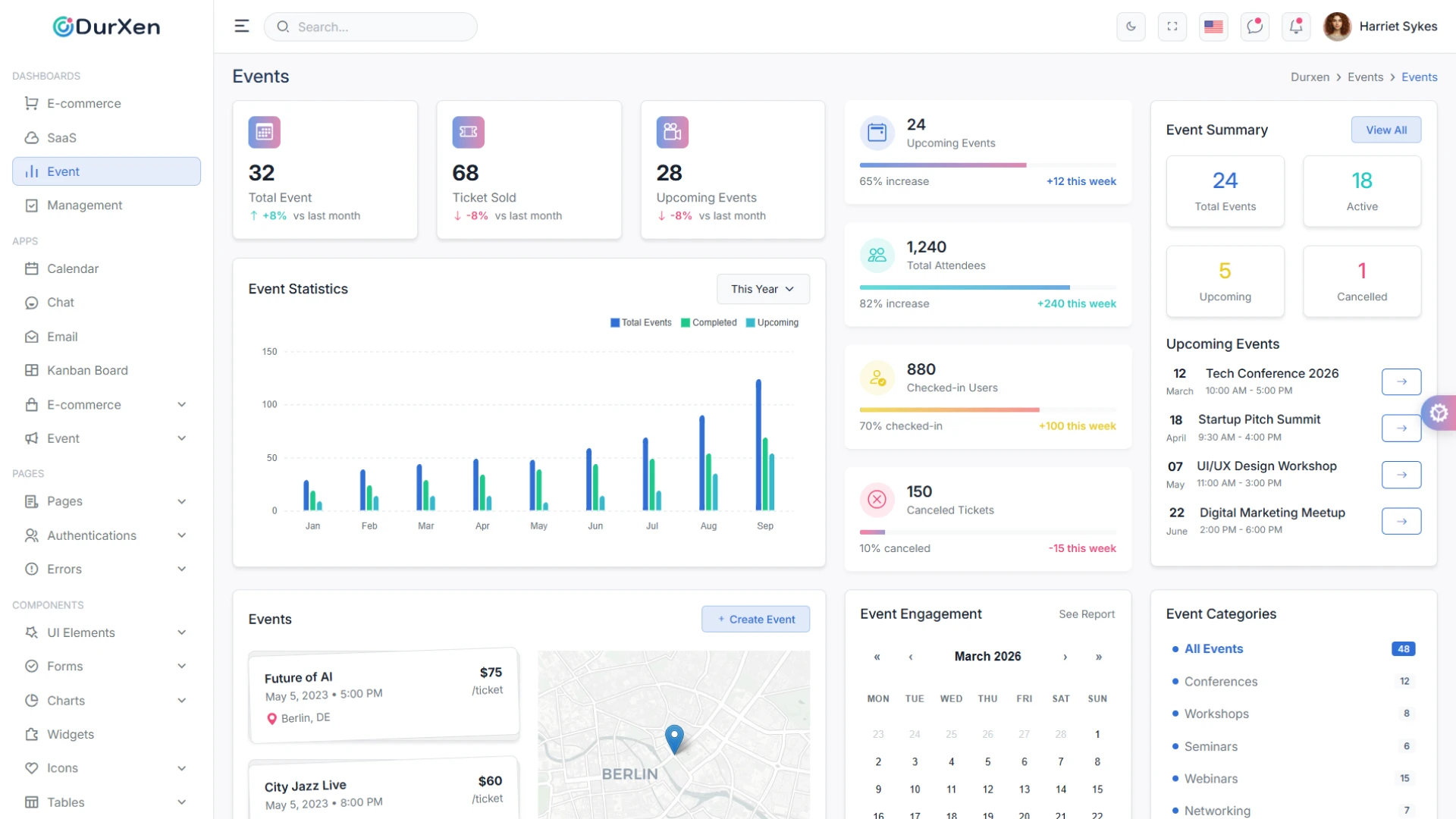Click the View All button
This screenshot has width=1456, height=819.
click(x=1386, y=130)
